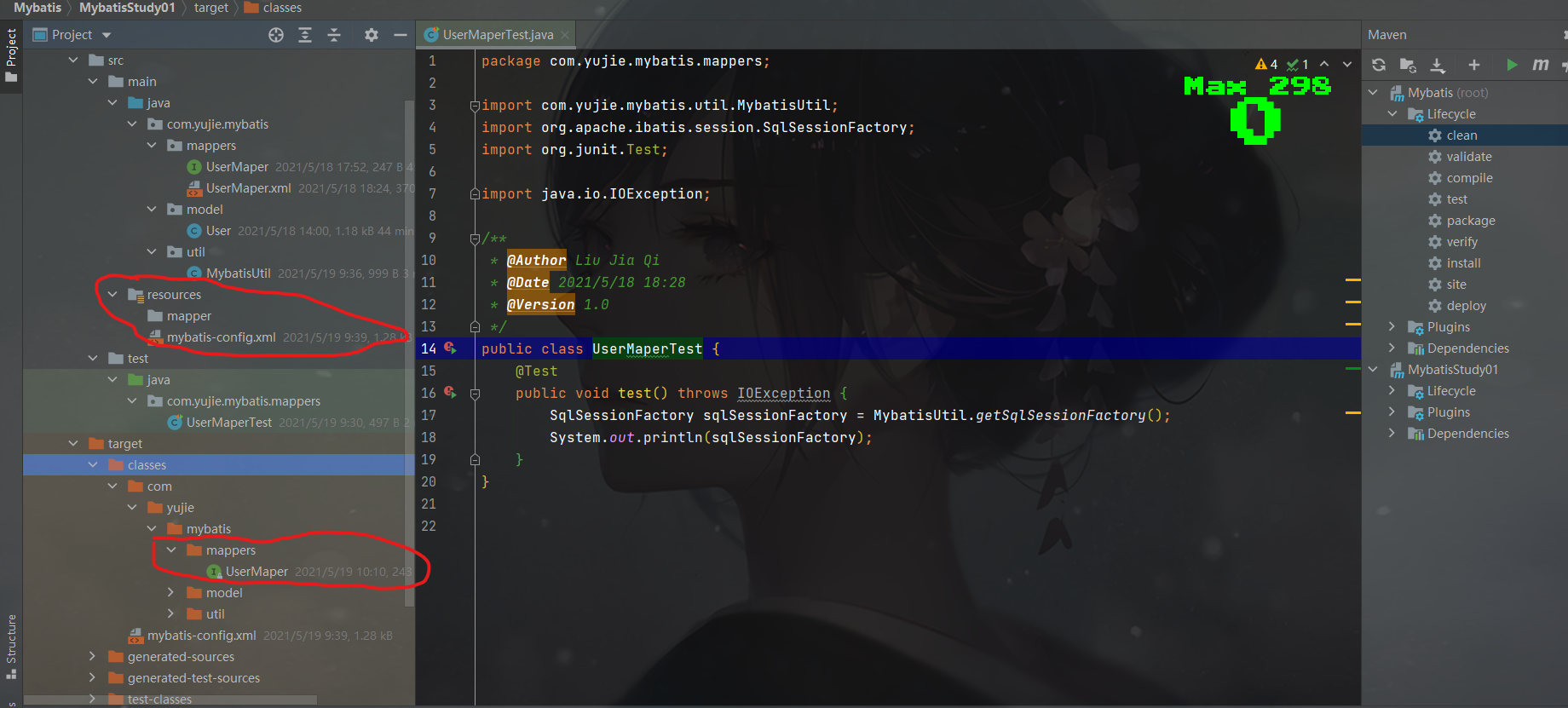Collapse the resources folder
This screenshot has height=708, width=1568.
click(x=112, y=295)
